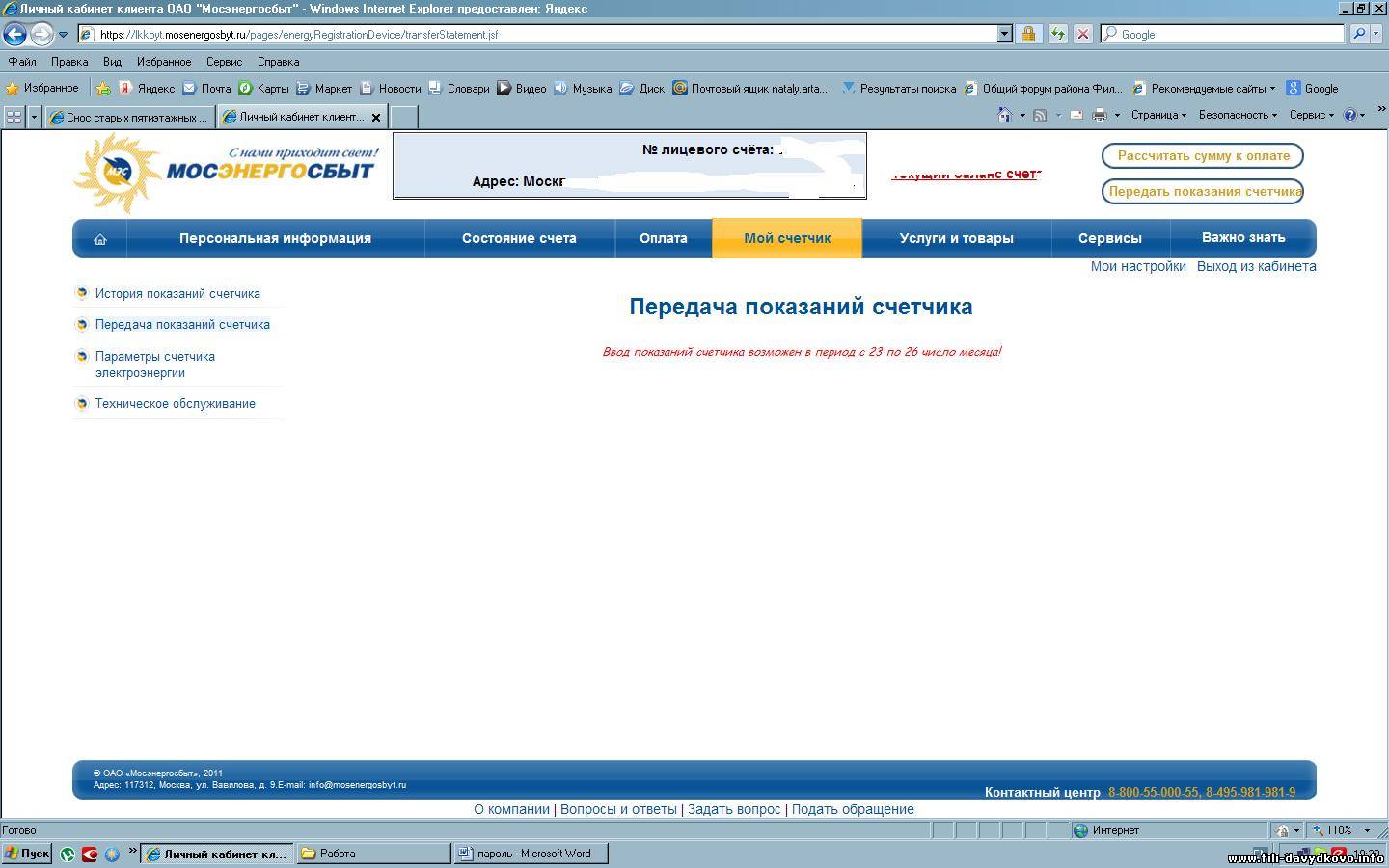Switch to пароль - Microsoft Word in taskbar

click(x=532, y=854)
